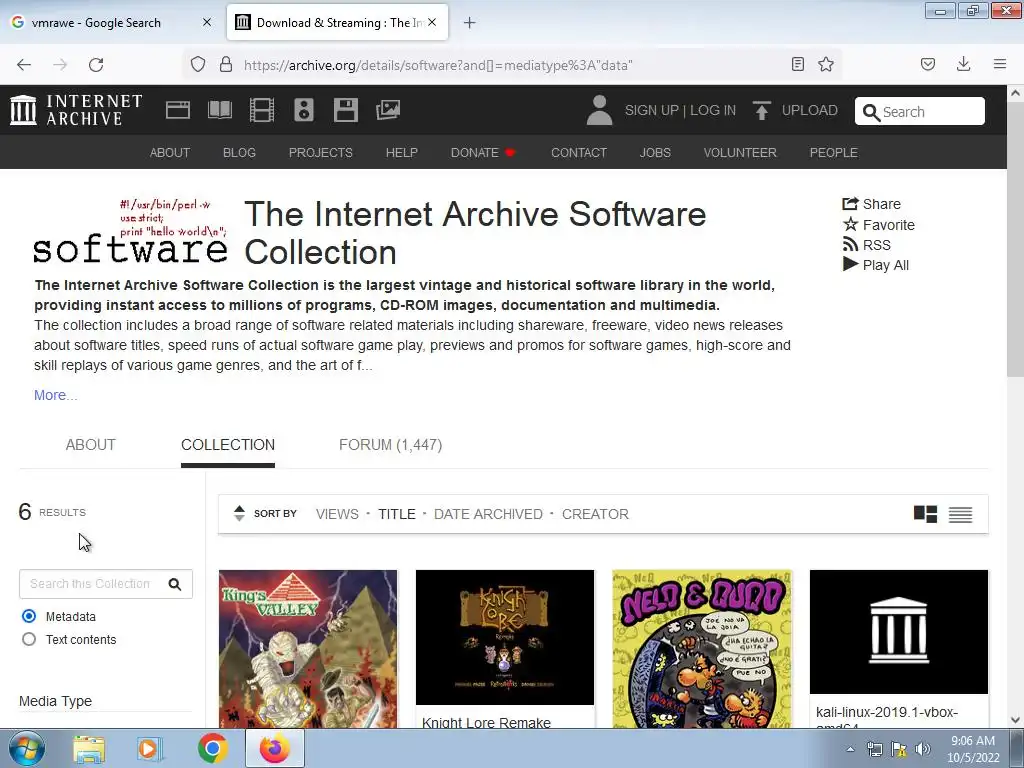The height and width of the screenshot is (768, 1024).
Task: Open the Software floppy disk icon
Action: coord(345,110)
